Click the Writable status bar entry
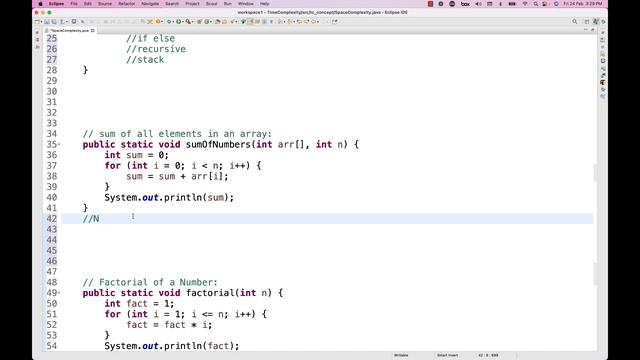 (x=401, y=355)
